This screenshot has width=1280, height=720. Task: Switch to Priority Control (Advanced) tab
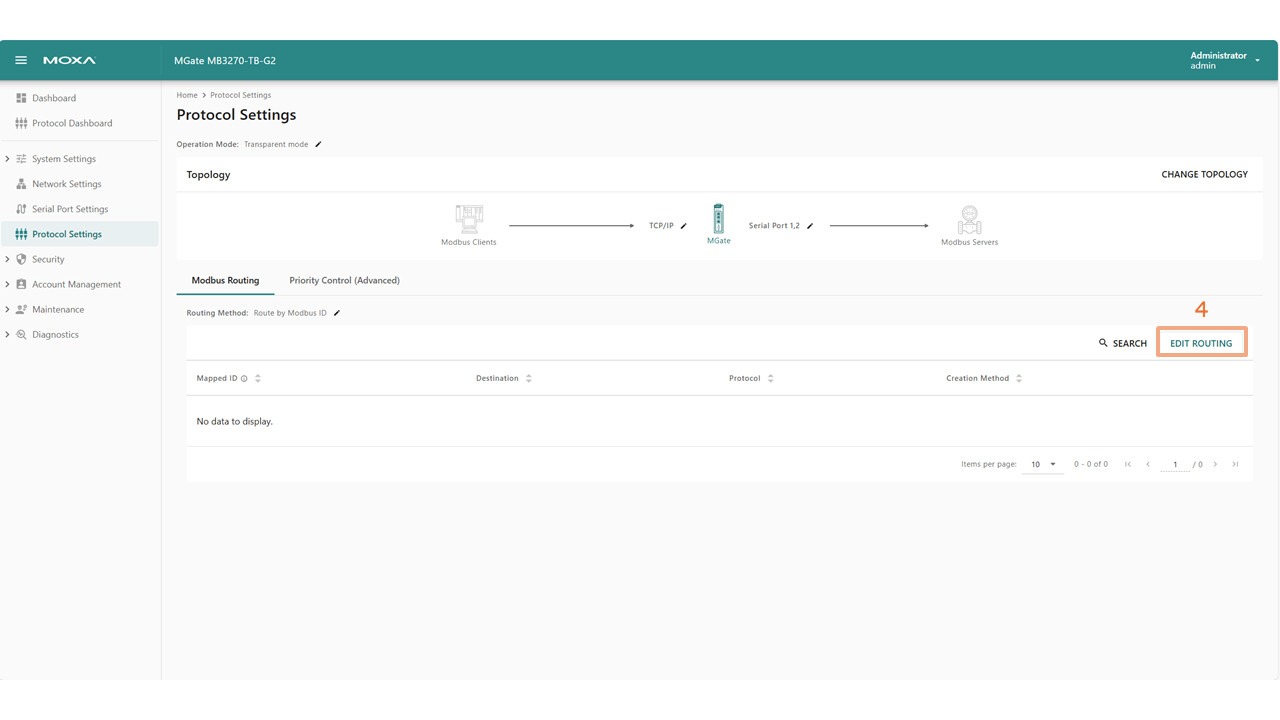[344, 280]
